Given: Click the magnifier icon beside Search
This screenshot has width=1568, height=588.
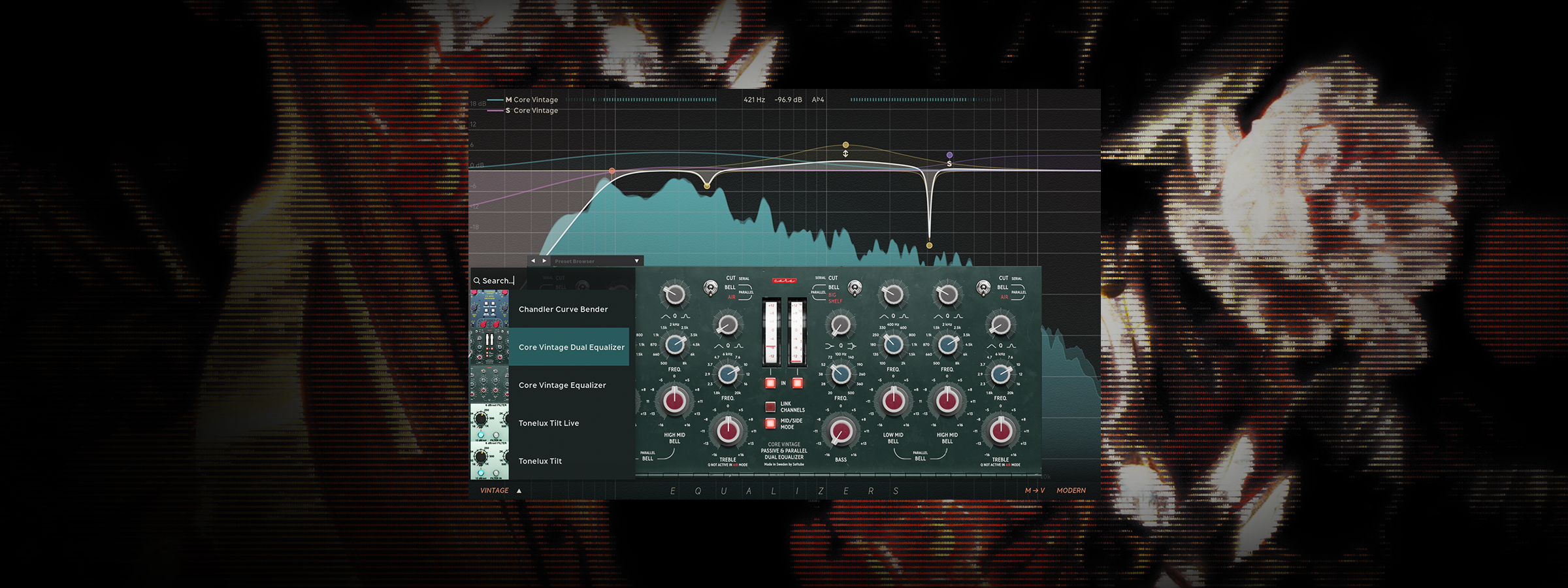Looking at the screenshot, I should click(x=477, y=281).
